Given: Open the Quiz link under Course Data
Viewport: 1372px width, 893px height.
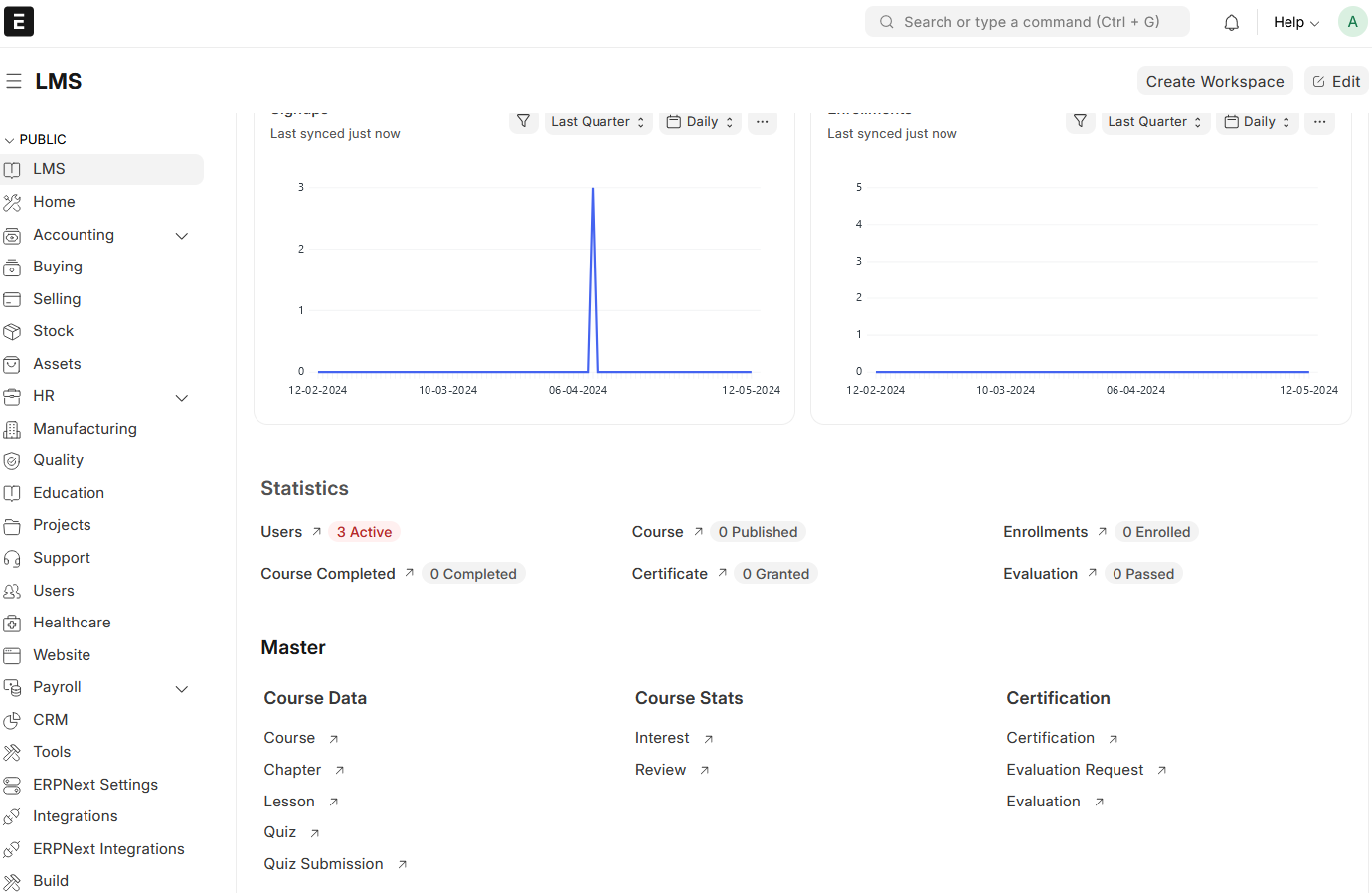Looking at the screenshot, I should tap(292, 832).
